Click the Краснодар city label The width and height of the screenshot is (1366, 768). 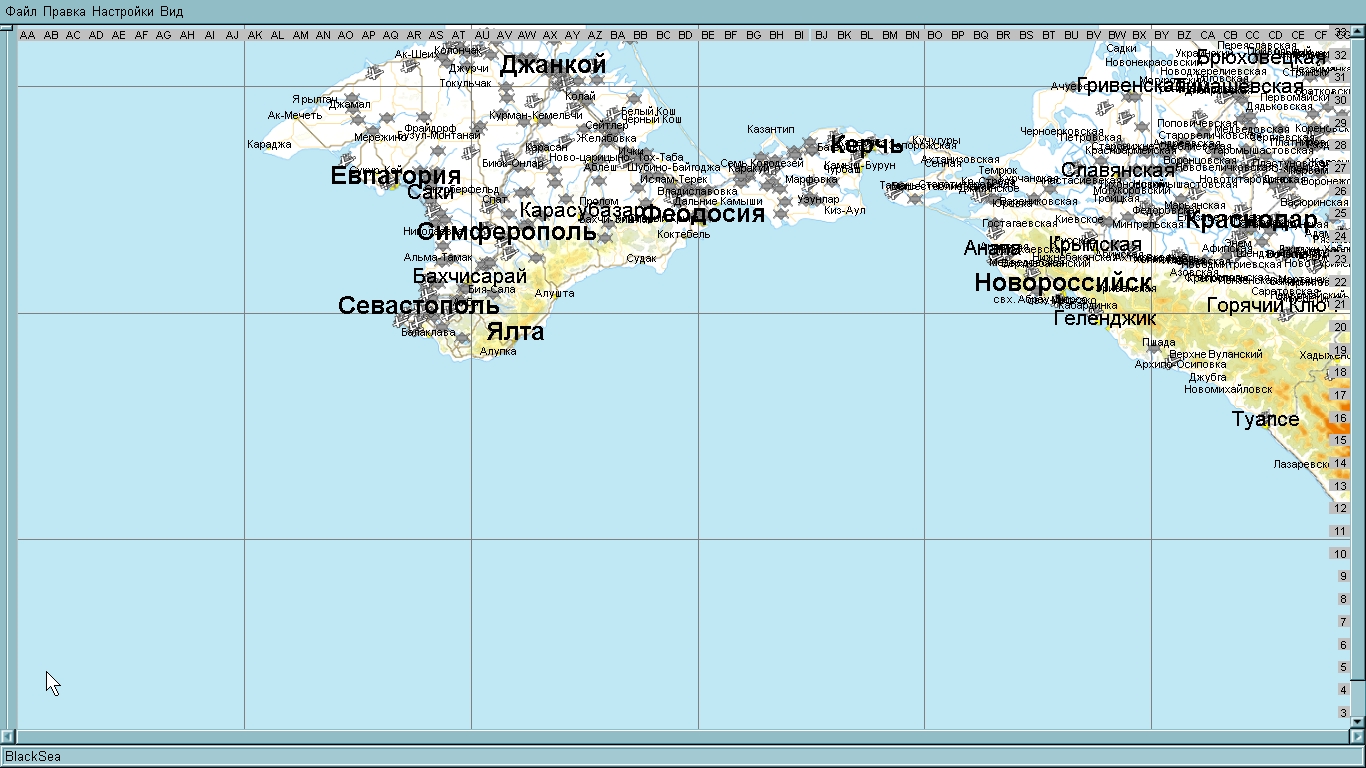pyautogui.click(x=1252, y=220)
